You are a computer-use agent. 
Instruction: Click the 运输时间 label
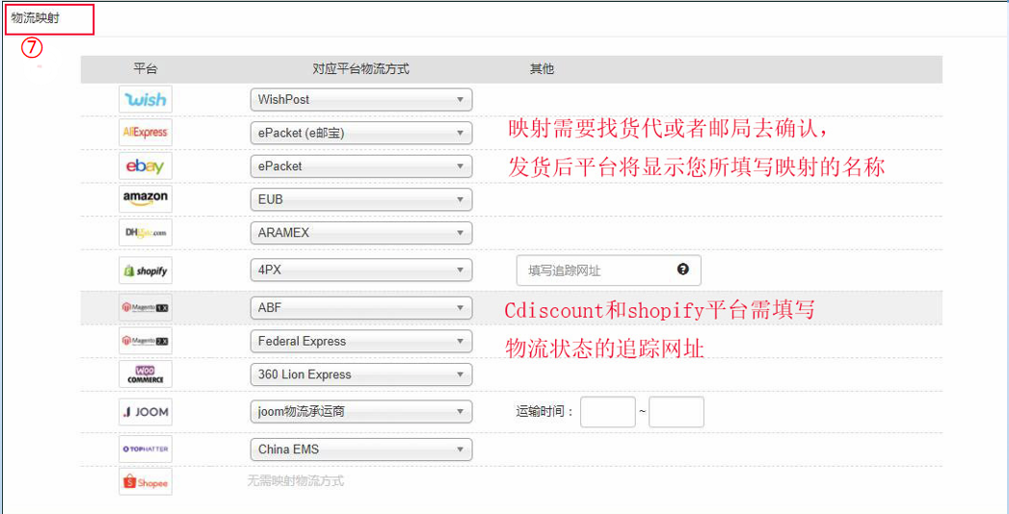pos(544,412)
